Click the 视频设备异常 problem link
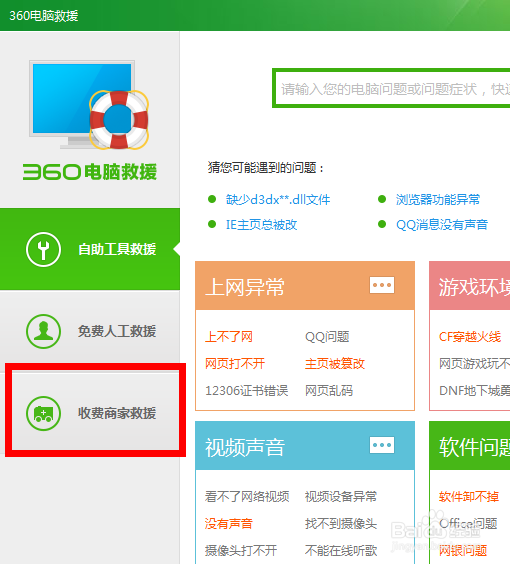The image size is (510, 564). coord(341,497)
